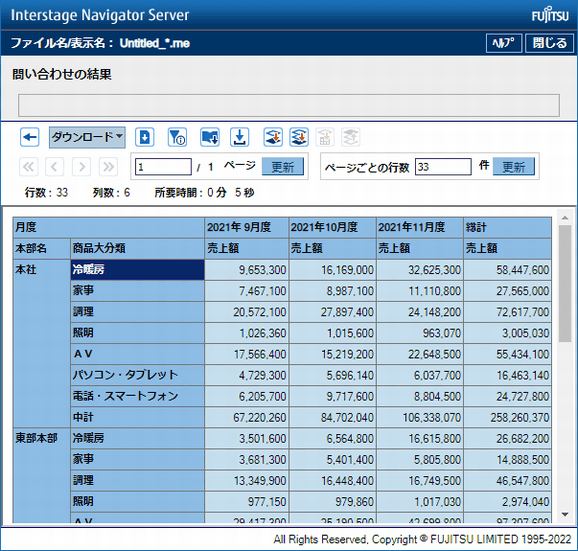This screenshot has width=578, height=551.
Task: Click the 調理 row under 東部本部
Action: click(137, 481)
